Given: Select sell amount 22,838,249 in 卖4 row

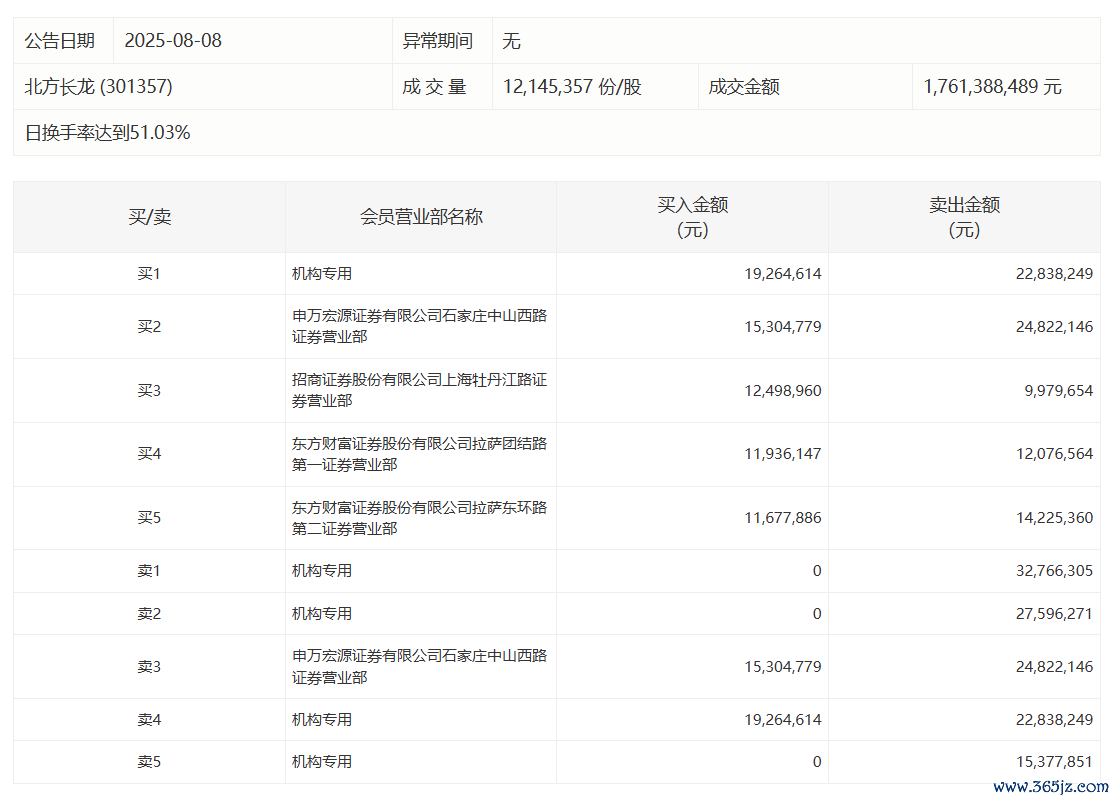Looking at the screenshot, I should point(1054,719).
